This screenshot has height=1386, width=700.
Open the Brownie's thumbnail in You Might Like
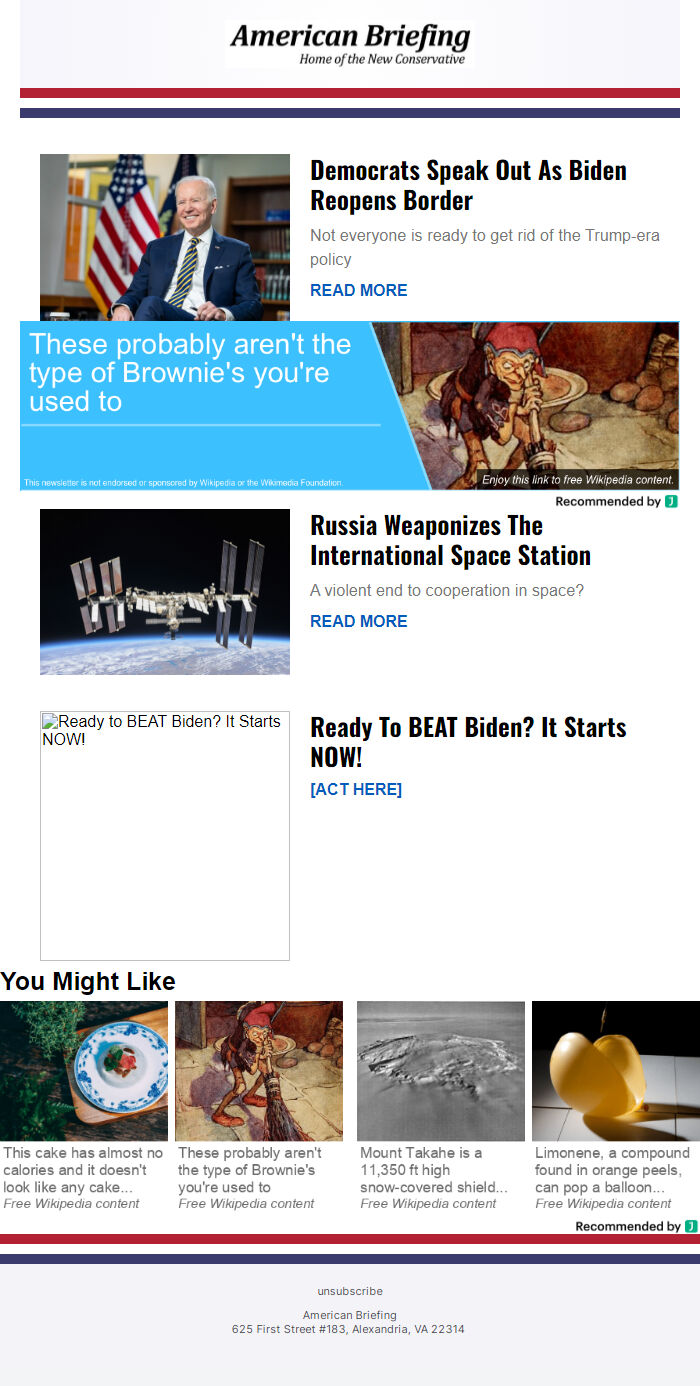pyautogui.click(x=259, y=1071)
